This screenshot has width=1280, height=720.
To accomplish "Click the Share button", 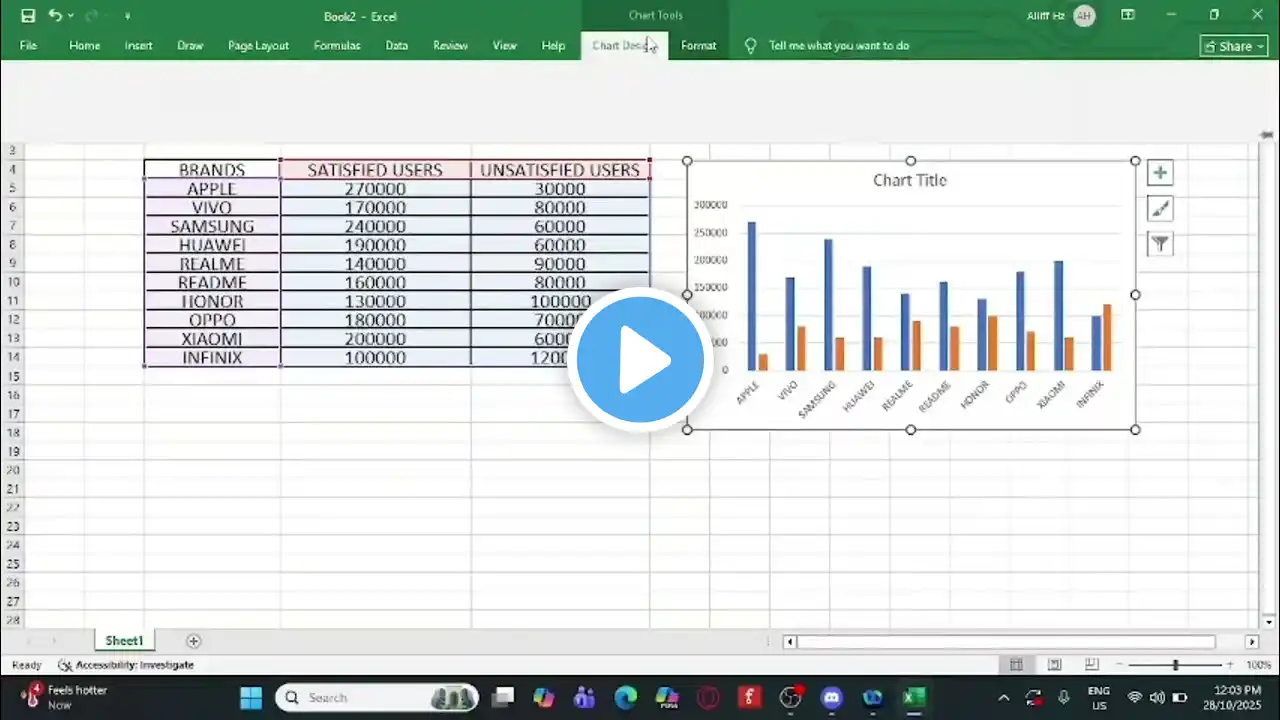I will pos(1233,46).
